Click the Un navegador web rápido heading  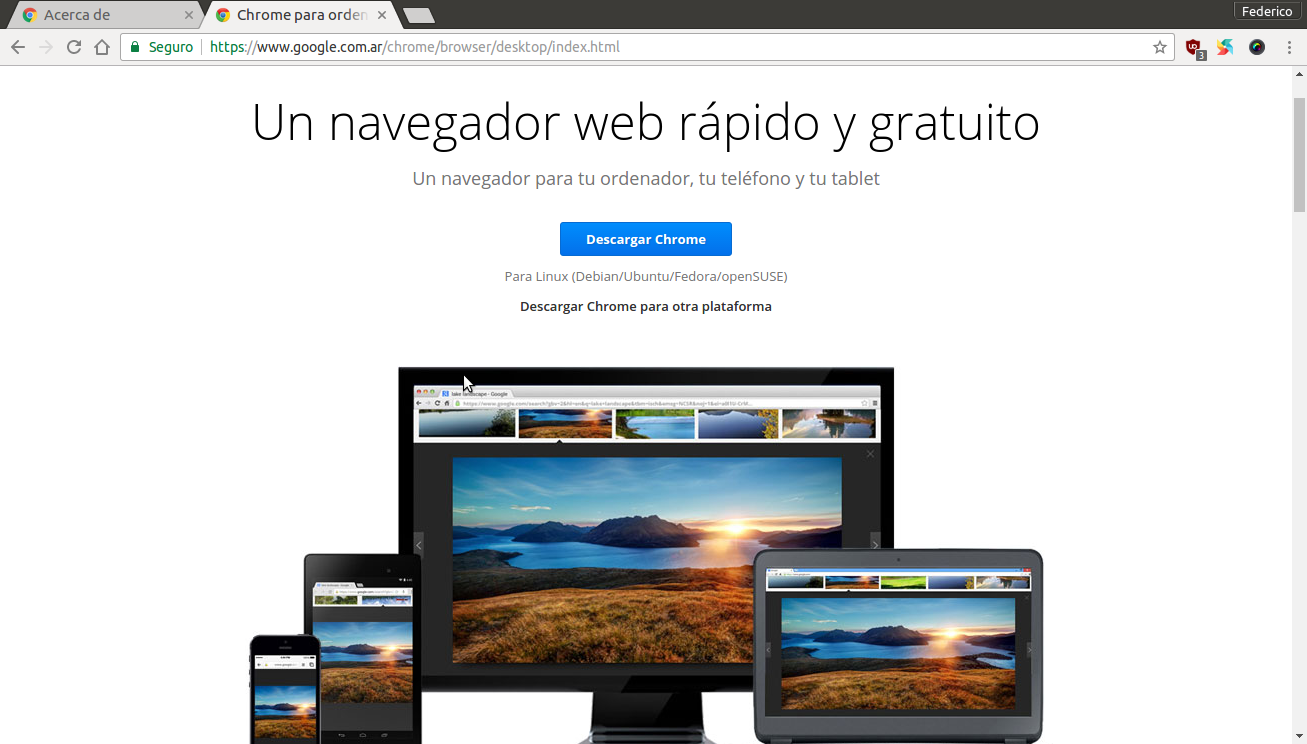(x=646, y=122)
